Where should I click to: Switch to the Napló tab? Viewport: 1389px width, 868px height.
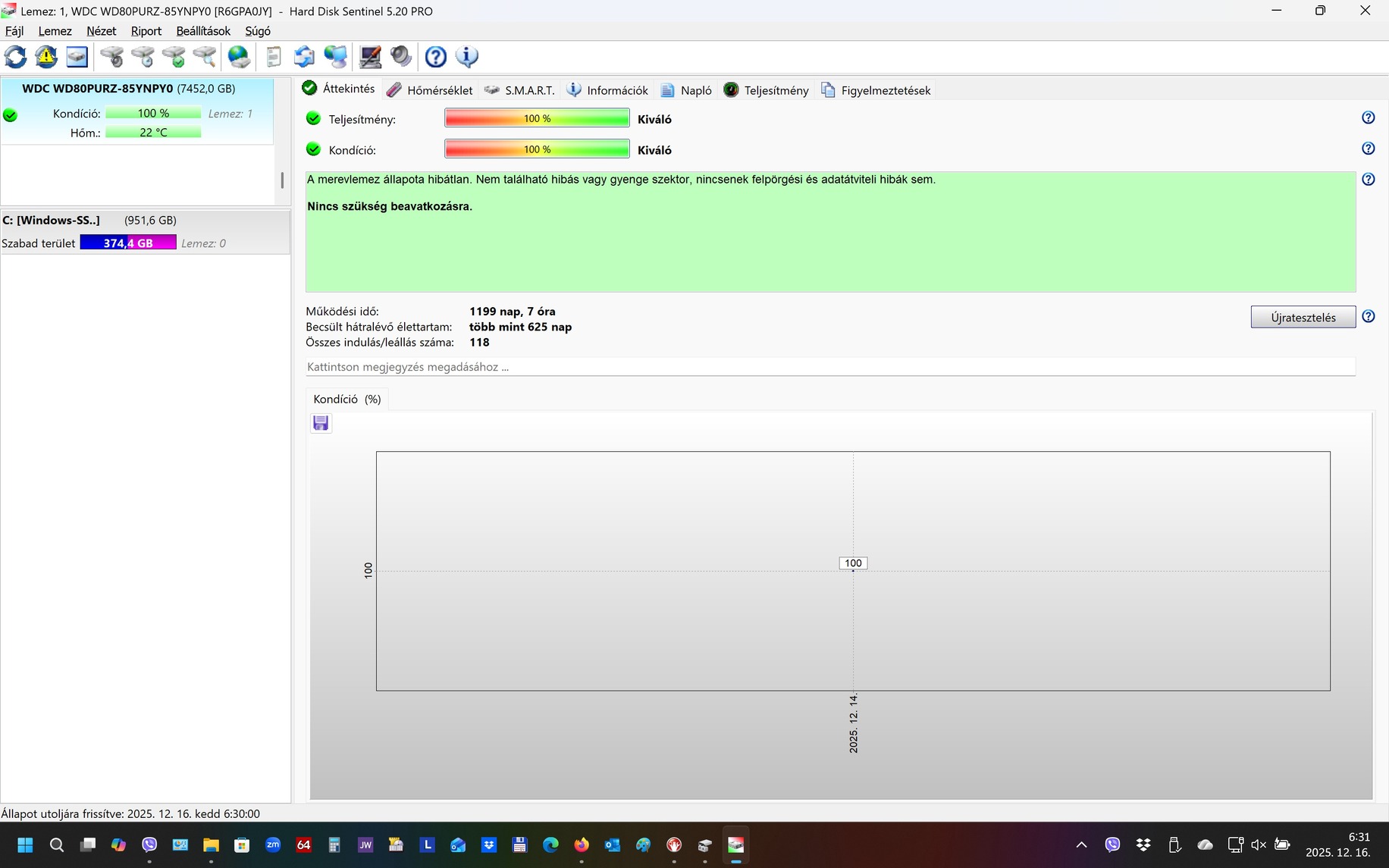tap(686, 90)
